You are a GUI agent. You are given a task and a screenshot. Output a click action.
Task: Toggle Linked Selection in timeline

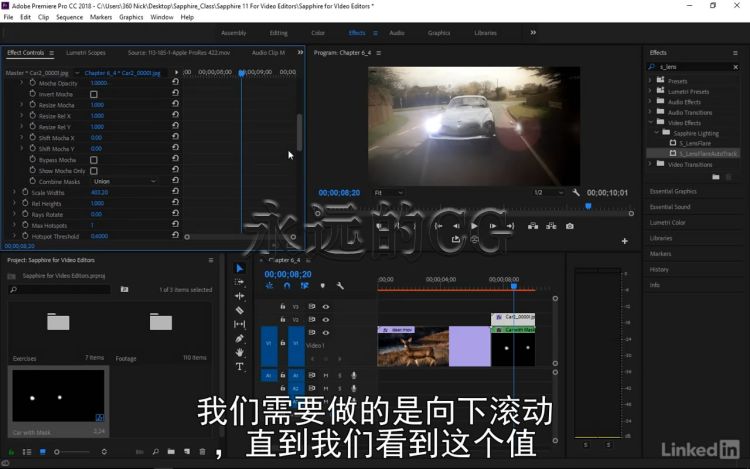(304, 285)
